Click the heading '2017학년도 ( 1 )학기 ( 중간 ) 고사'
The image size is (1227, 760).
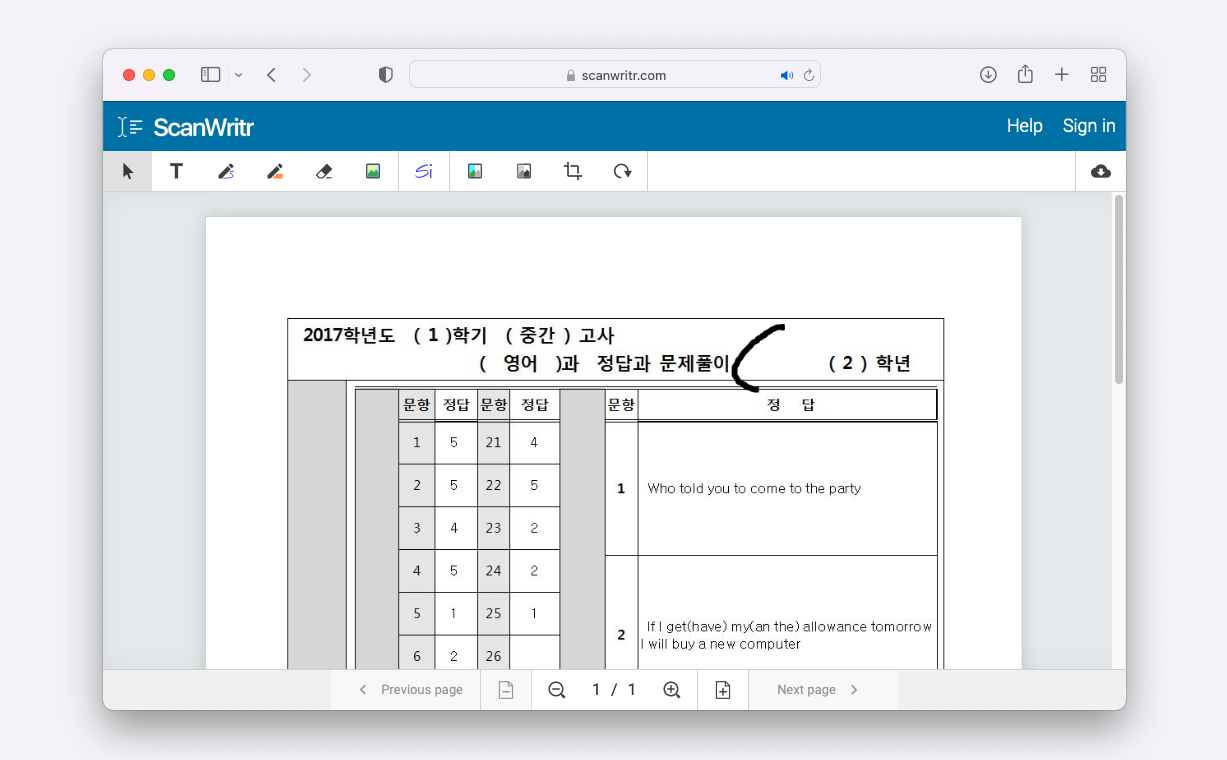click(x=459, y=335)
